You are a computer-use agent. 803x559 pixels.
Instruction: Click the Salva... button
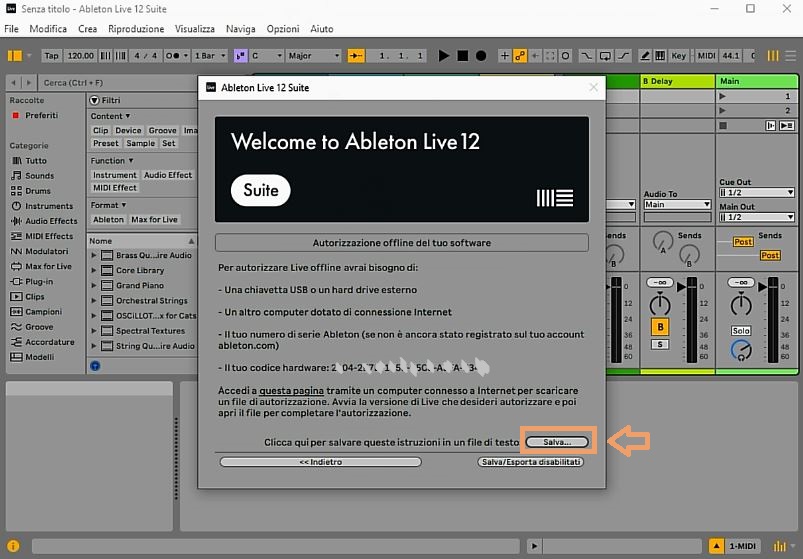click(557, 441)
